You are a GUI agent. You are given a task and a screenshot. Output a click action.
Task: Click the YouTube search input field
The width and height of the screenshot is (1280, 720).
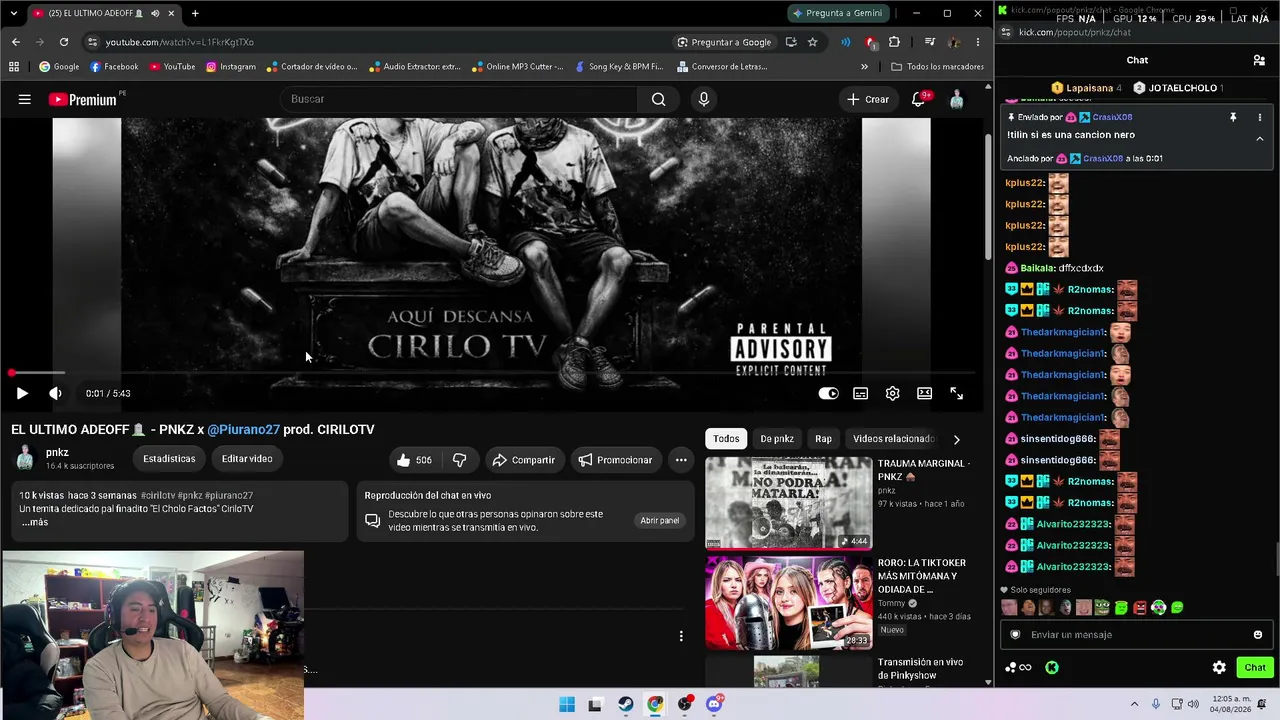click(x=458, y=99)
